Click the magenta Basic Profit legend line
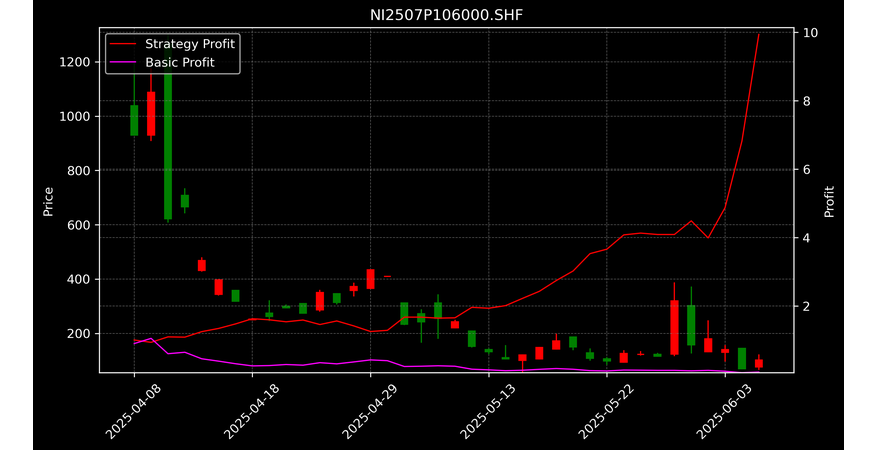The width and height of the screenshot is (878, 450). 122,63
